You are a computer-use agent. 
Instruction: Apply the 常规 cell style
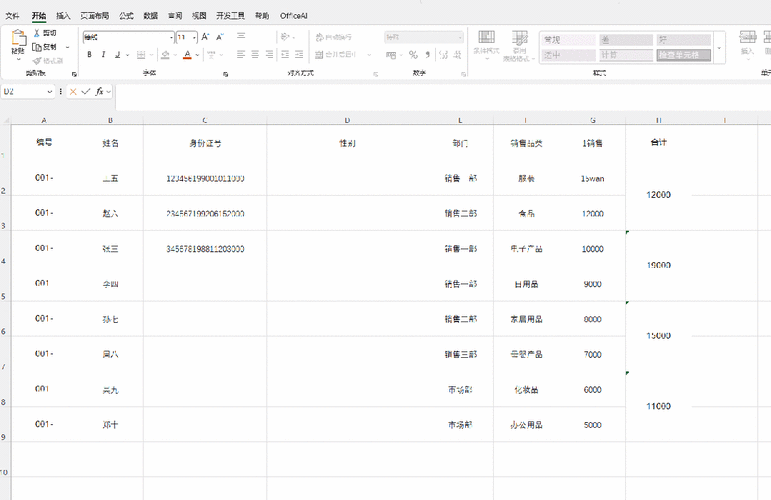567,39
